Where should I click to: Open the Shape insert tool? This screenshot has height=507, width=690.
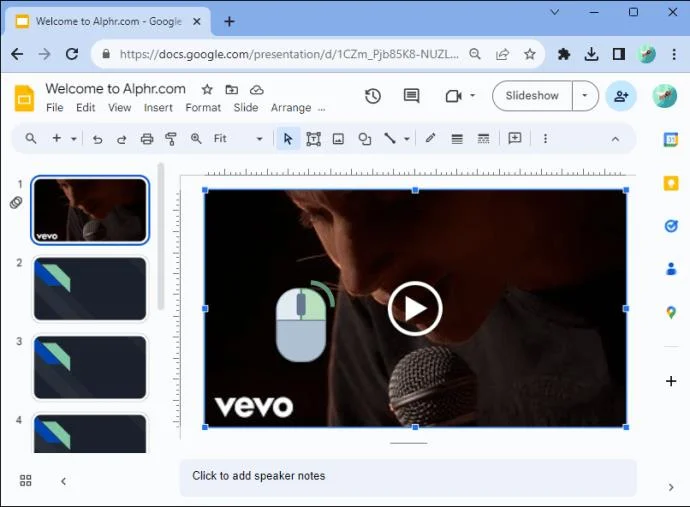click(364, 139)
